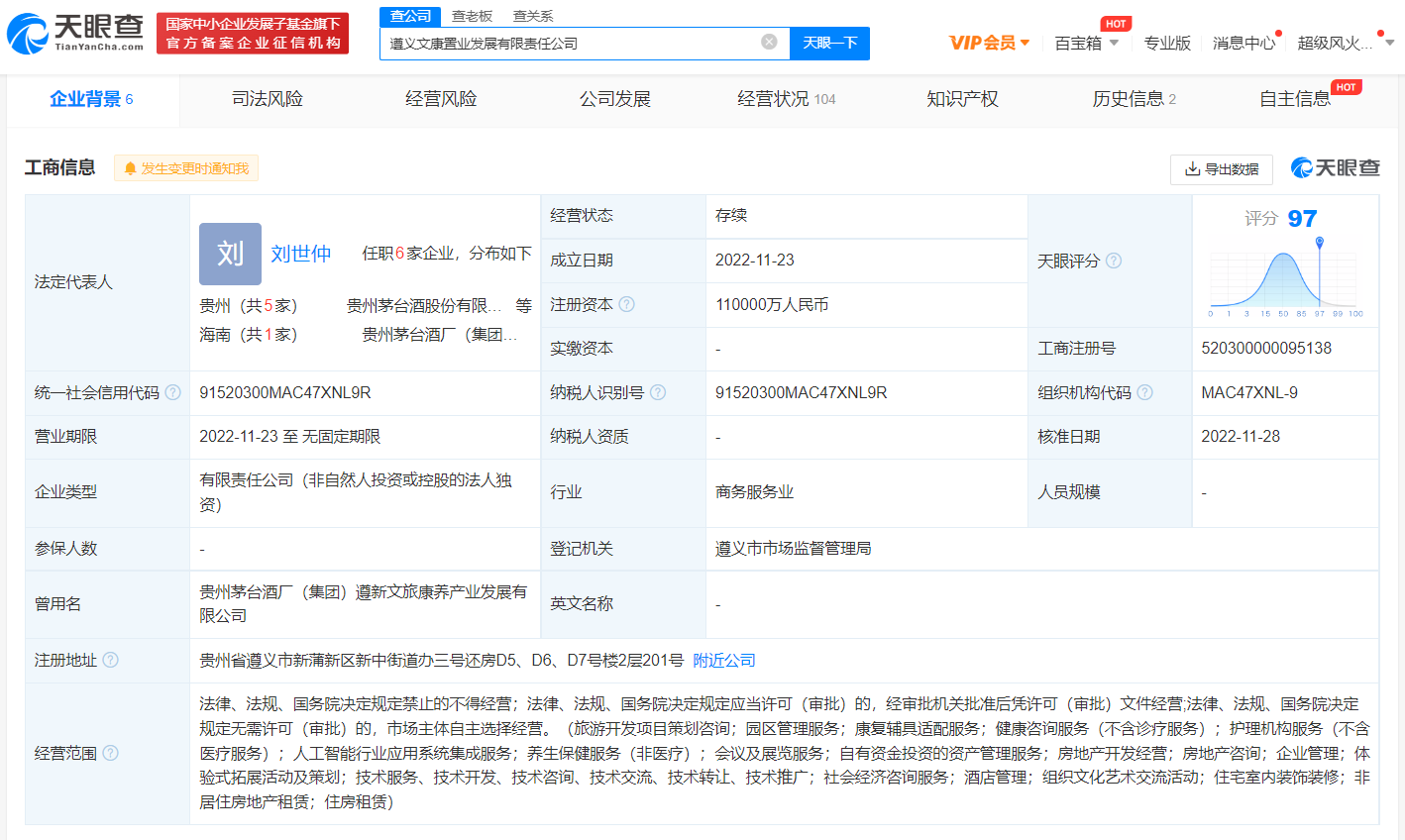Select organization code MAC47XNL-9
This screenshot has width=1405, height=840.
pyautogui.click(x=1249, y=392)
